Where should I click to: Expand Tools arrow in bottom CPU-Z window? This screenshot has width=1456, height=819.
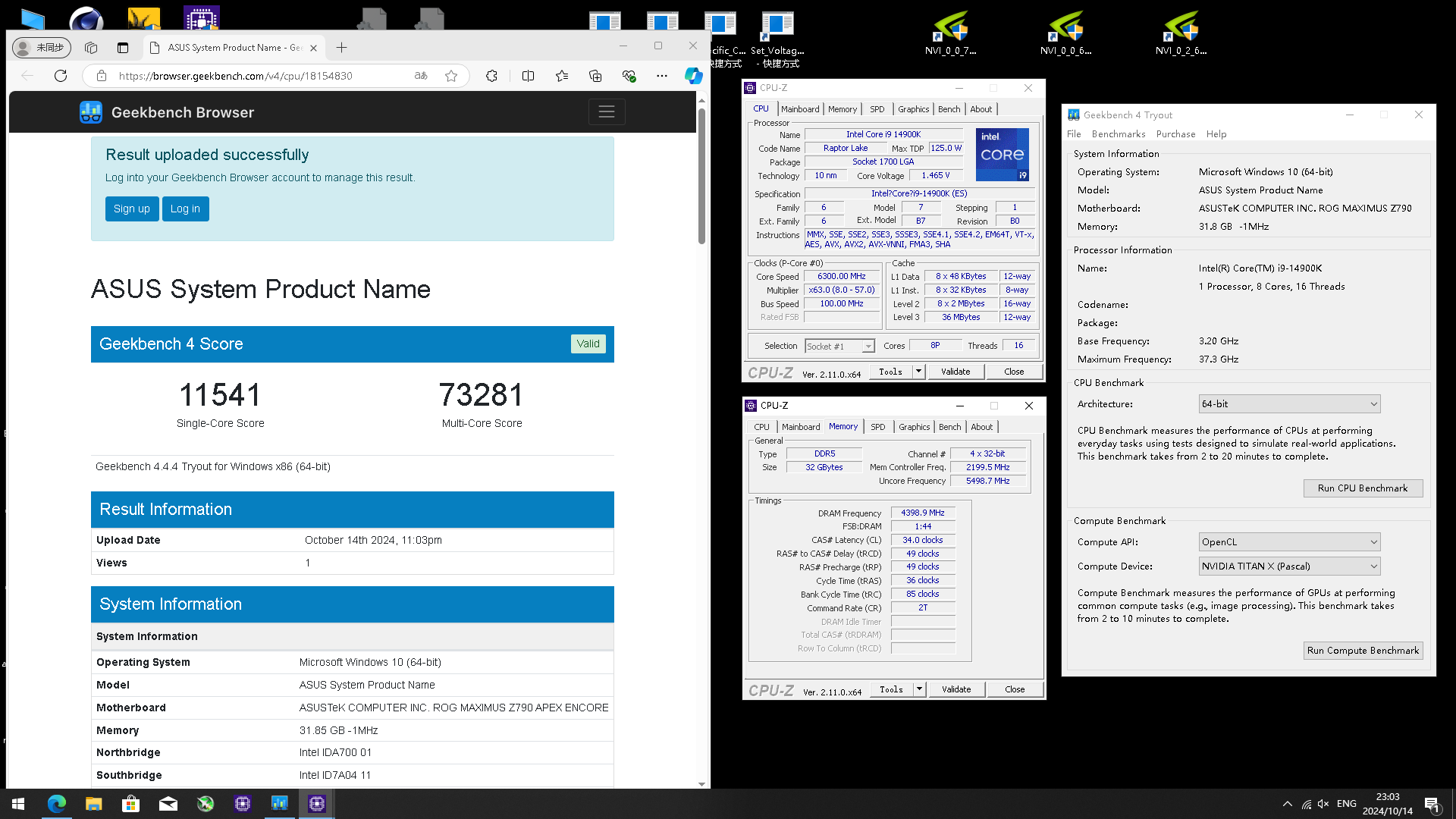(x=919, y=689)
